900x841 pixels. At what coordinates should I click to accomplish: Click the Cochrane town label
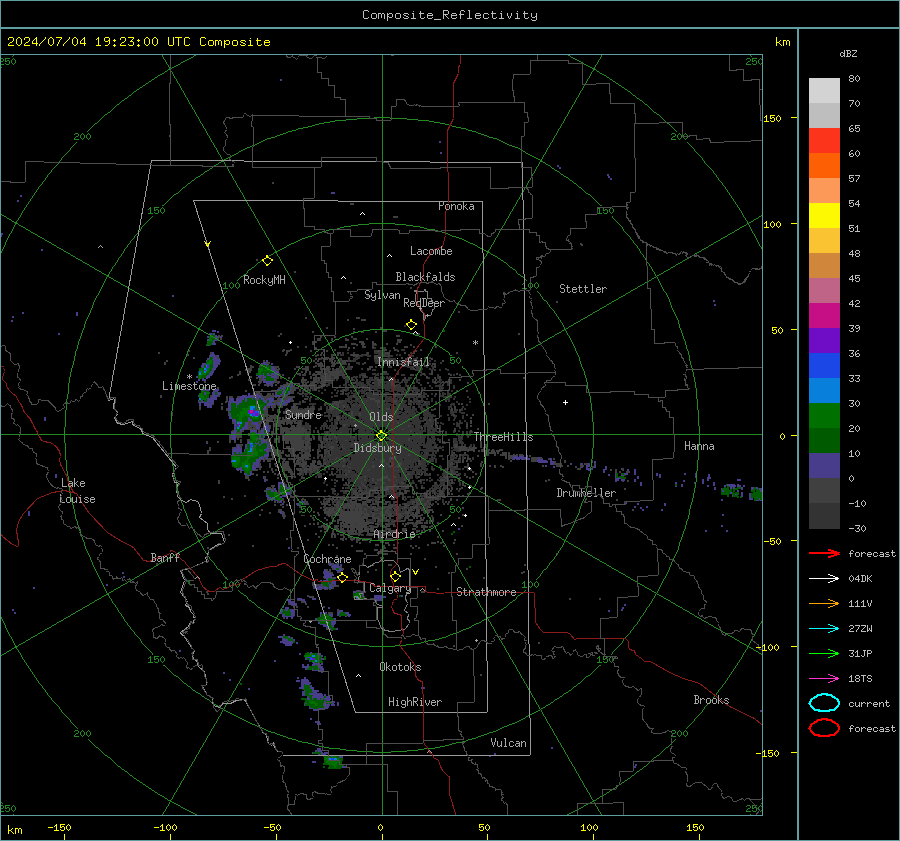coord(327,559)
